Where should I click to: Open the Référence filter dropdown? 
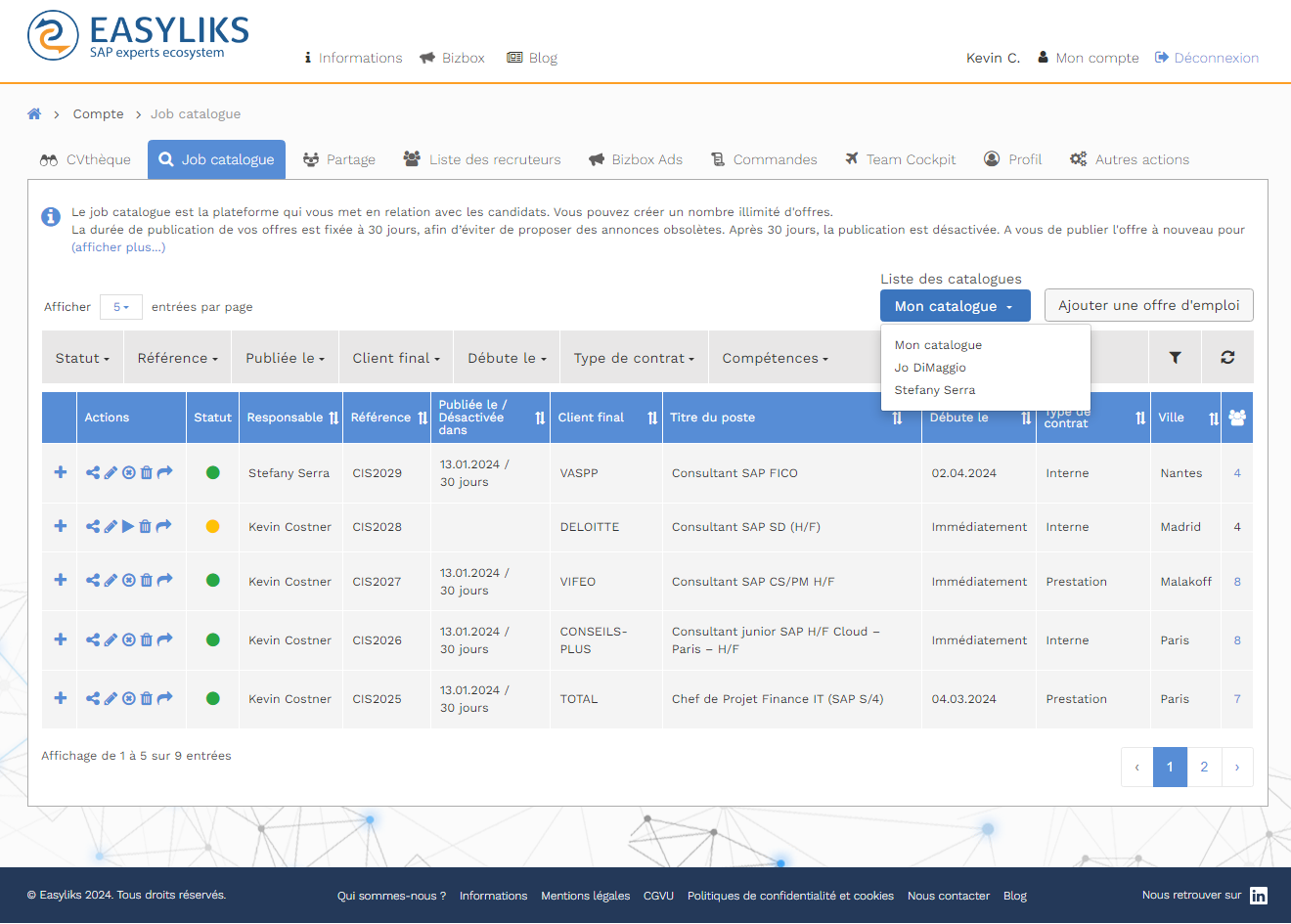coord(177,358)
